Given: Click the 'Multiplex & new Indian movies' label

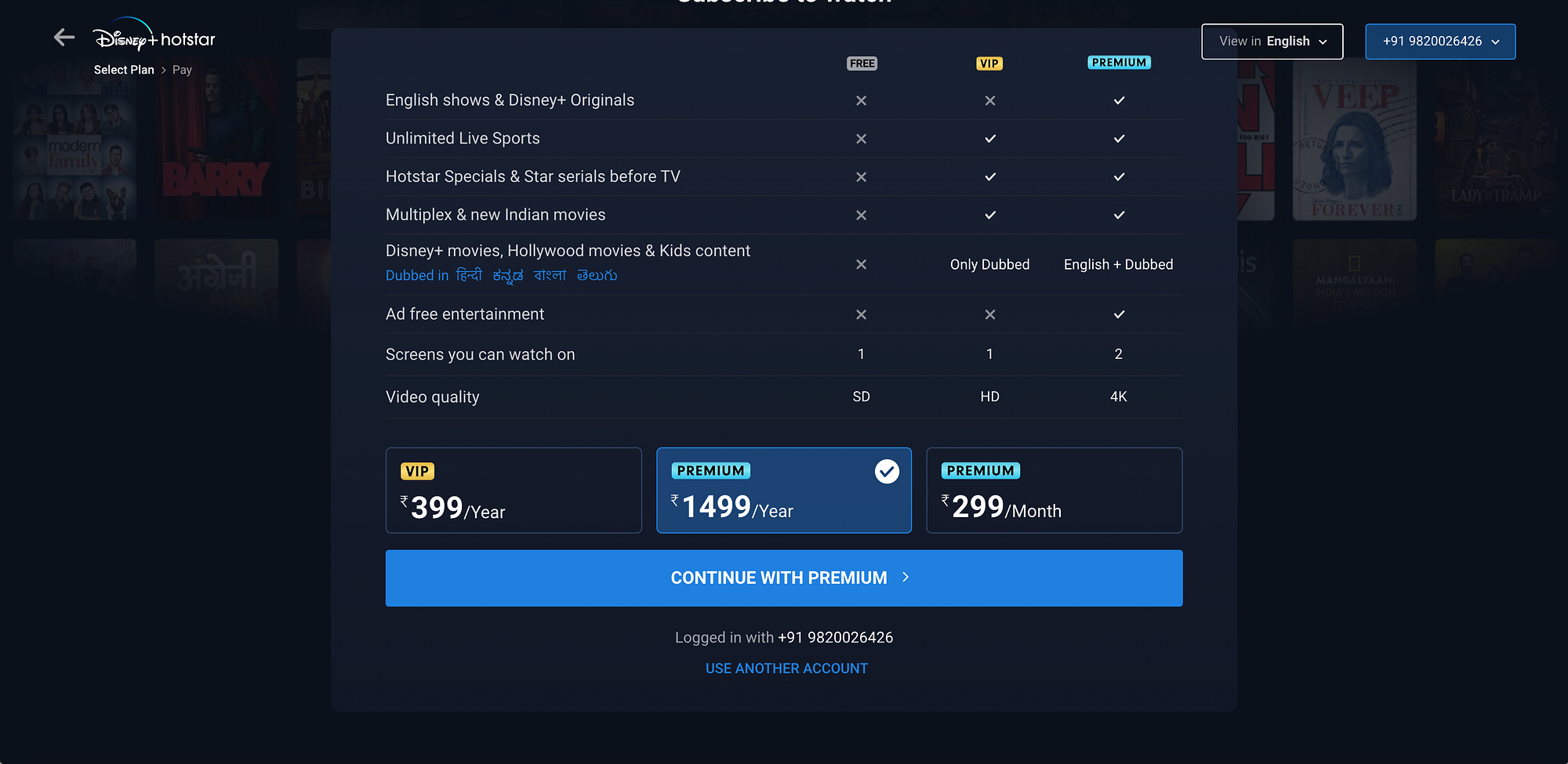Looking at the screenshot, I should [x=495, y=215].
